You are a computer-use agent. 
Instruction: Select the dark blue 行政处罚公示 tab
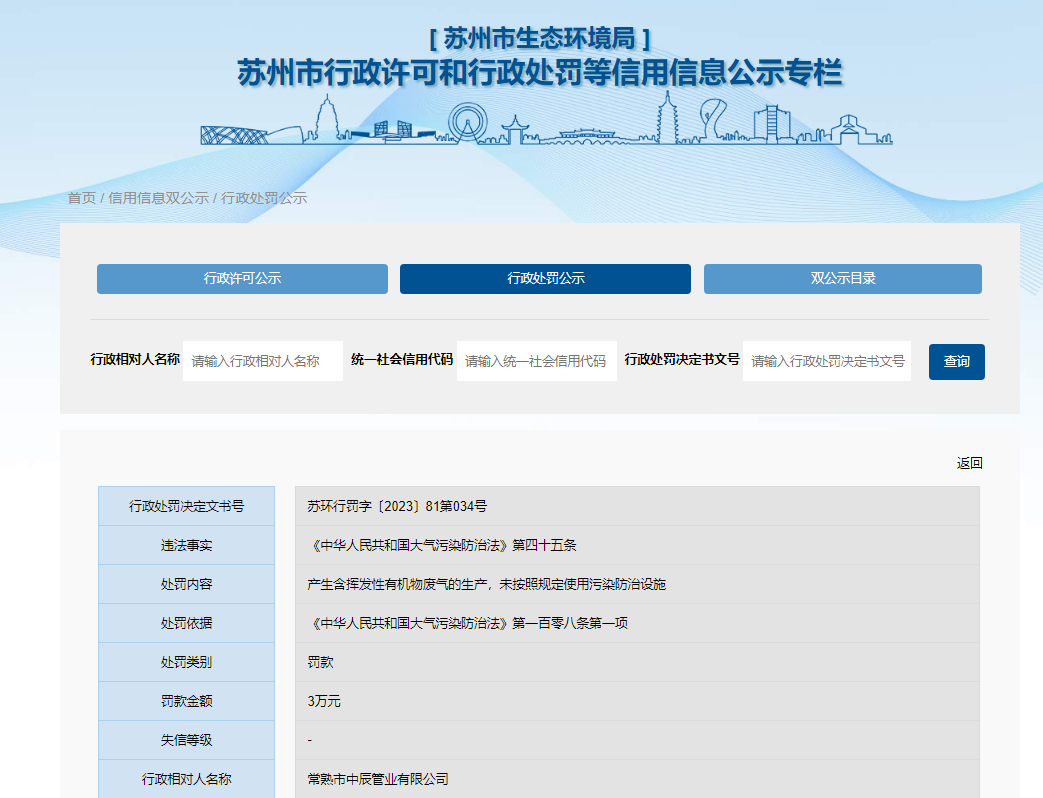pos(545,279)
